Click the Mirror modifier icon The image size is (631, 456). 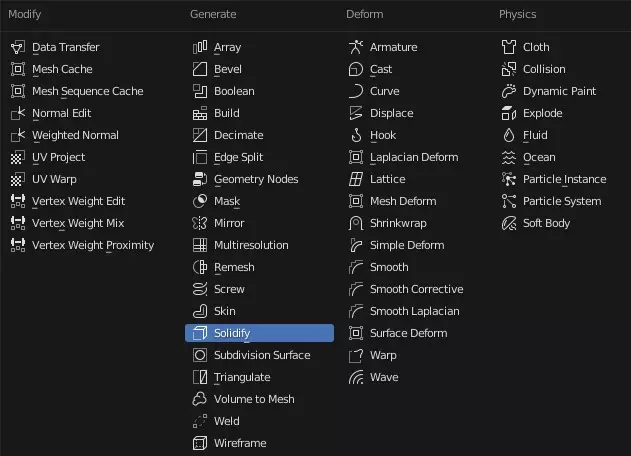tap(200, 223)
